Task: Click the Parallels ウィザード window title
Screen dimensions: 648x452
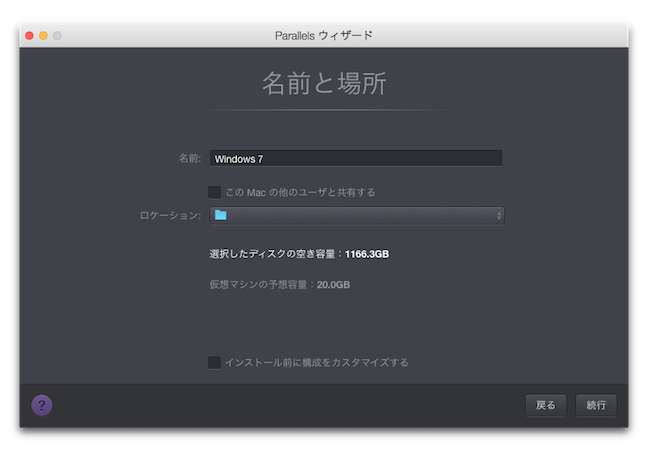Action: [x=324, y=36]
